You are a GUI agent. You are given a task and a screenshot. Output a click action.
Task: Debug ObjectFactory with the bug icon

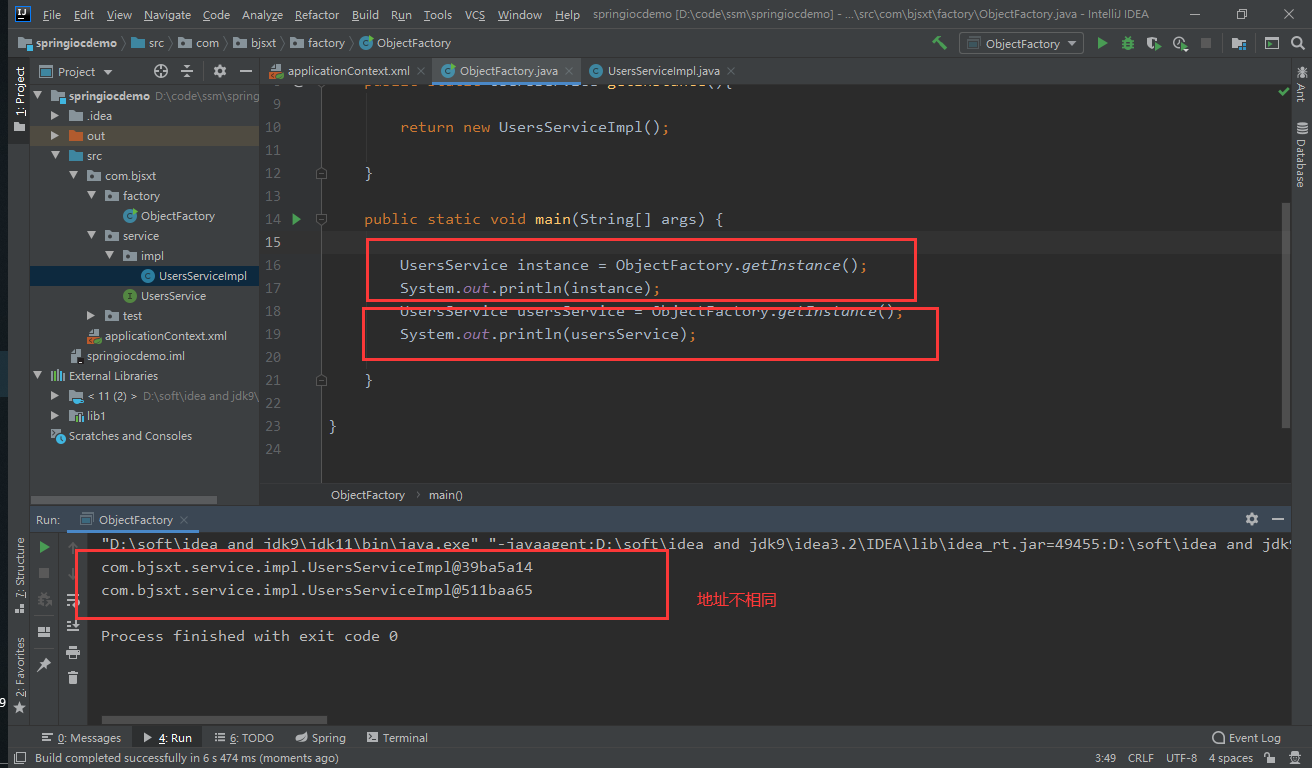coord(1128,43)
